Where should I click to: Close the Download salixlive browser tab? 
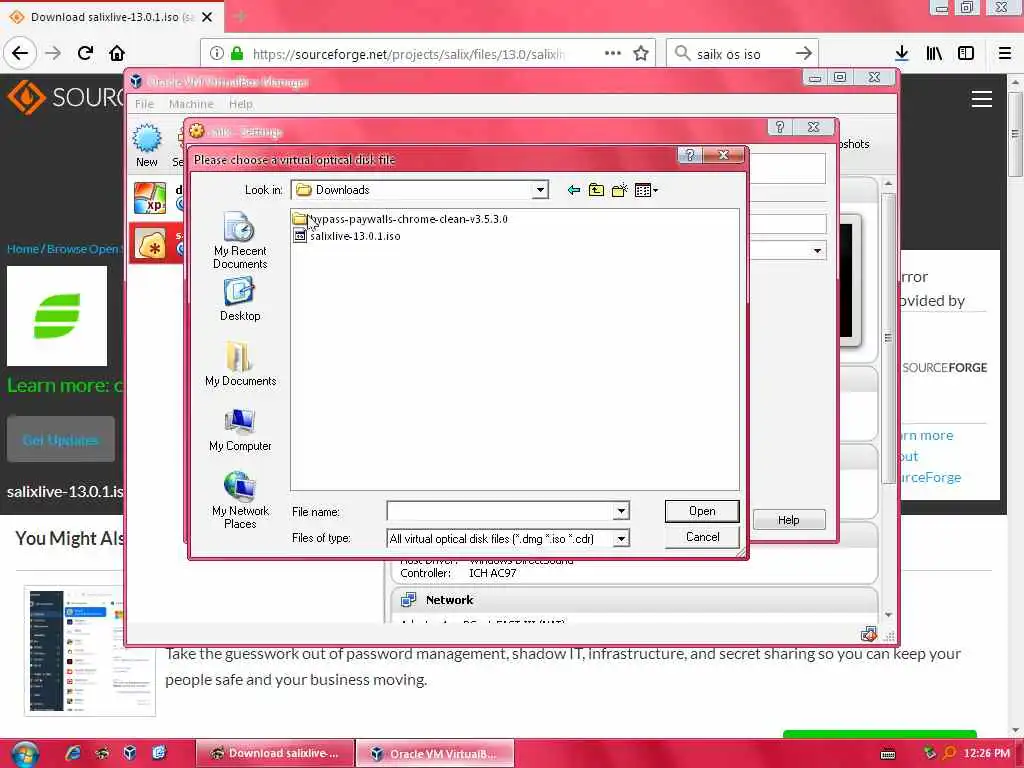207,17
